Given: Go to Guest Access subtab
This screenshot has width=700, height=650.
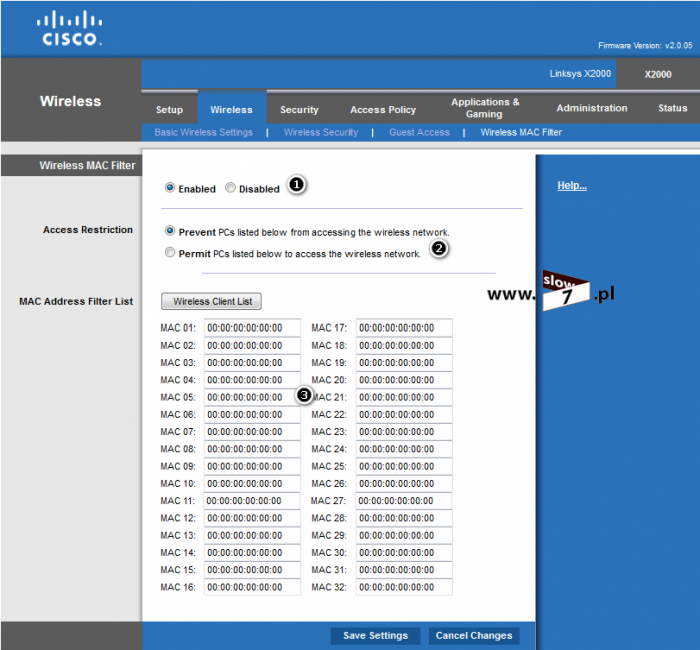Looking at the screenshot, I should [x=419, y=132].
